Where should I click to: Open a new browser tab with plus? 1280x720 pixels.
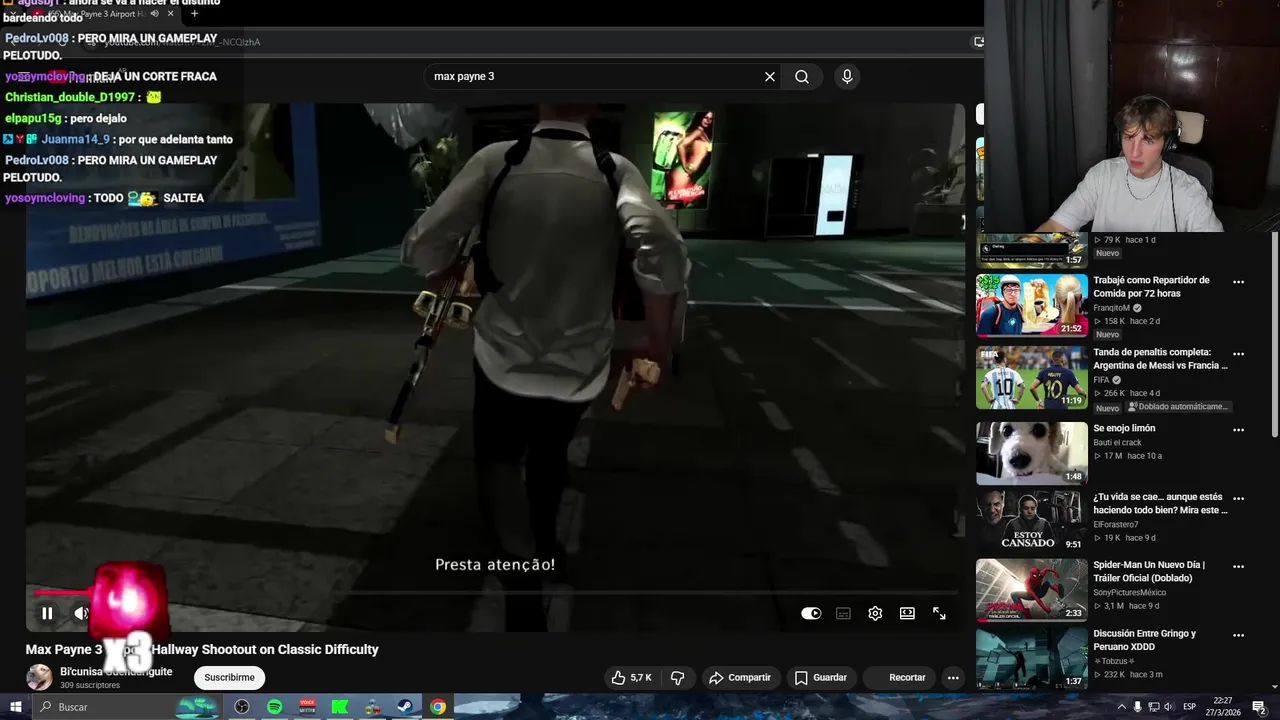pyautogui.click(x=194, y=14)
